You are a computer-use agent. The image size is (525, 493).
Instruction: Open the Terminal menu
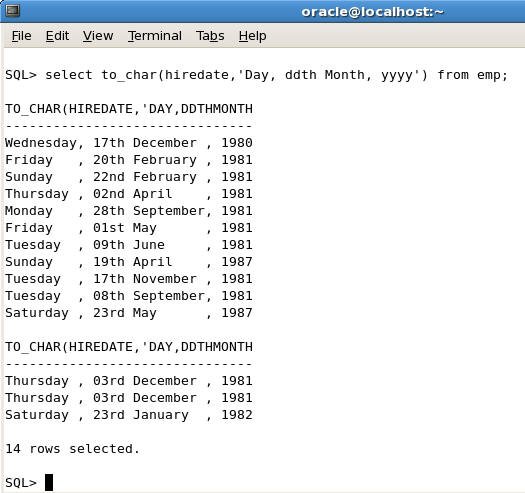[x=155, y=36]
